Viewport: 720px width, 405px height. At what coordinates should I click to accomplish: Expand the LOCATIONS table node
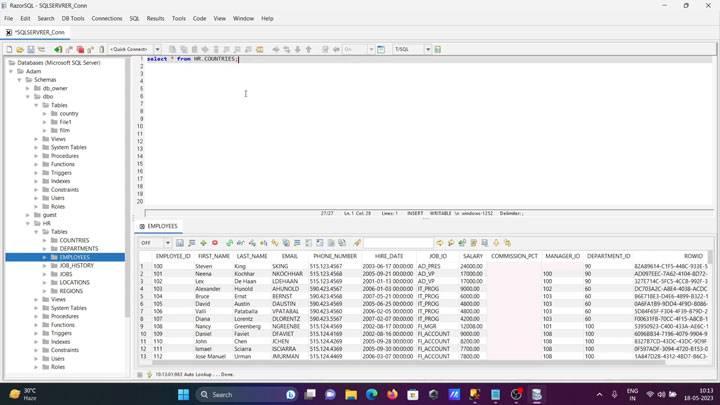[x=45, y=282]
